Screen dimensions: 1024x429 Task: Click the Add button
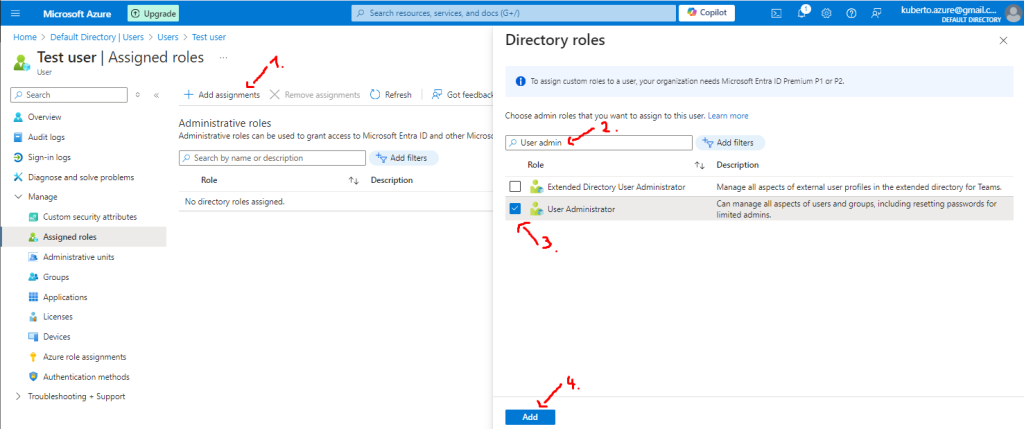pos(530,417)
